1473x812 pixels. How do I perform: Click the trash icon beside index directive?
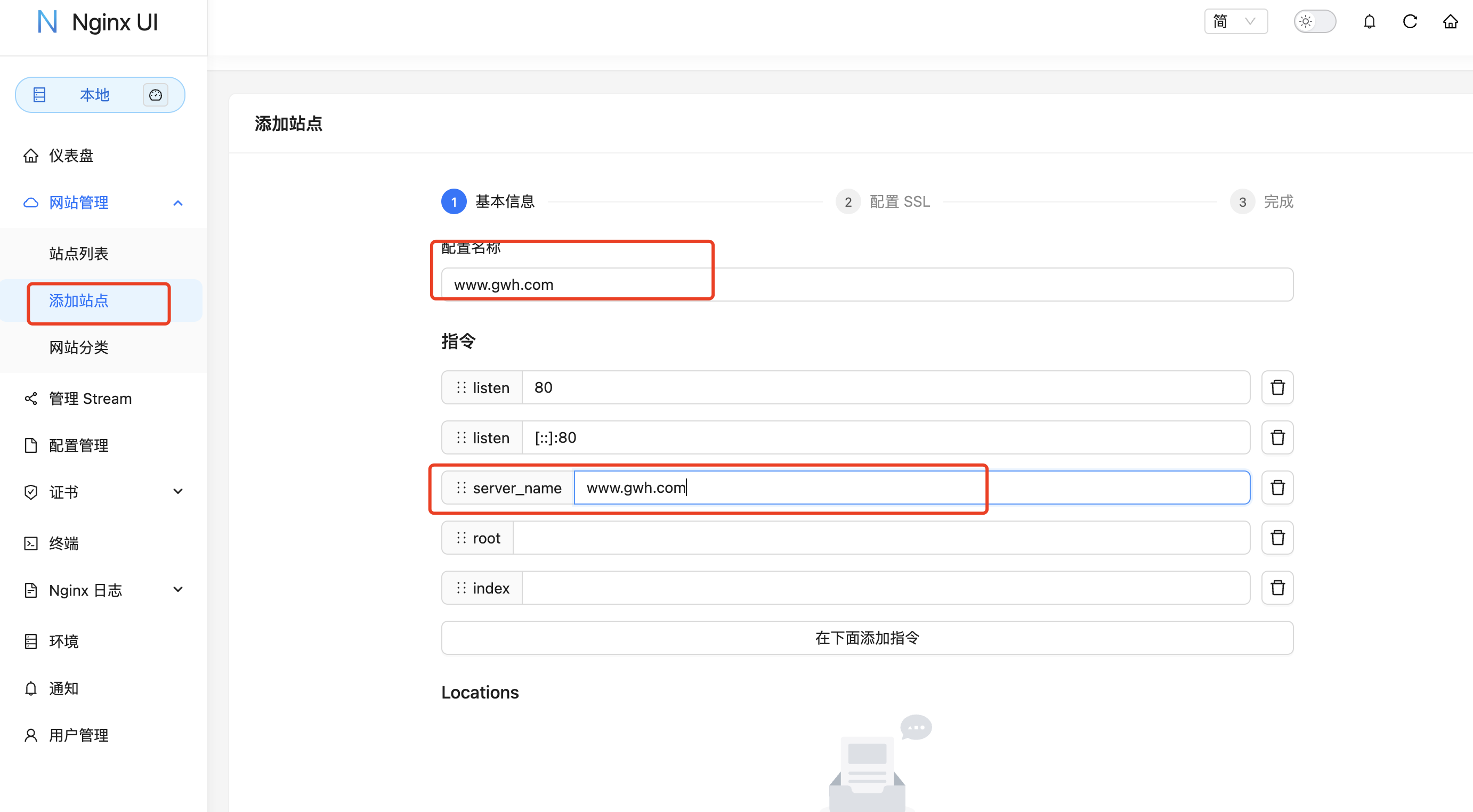[x=1277, y=588]
